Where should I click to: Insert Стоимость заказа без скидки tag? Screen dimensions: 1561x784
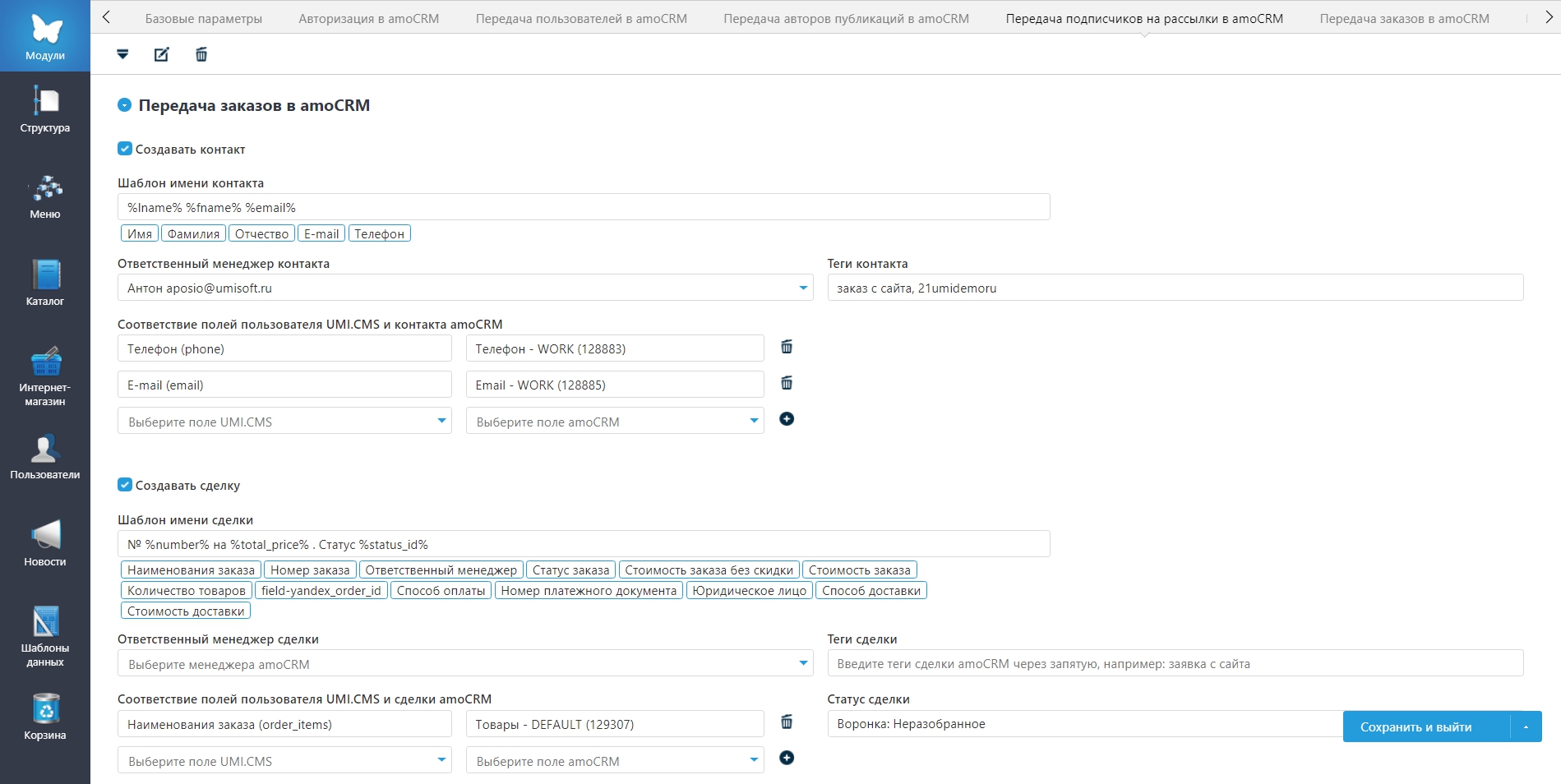[x=709, y=570]
